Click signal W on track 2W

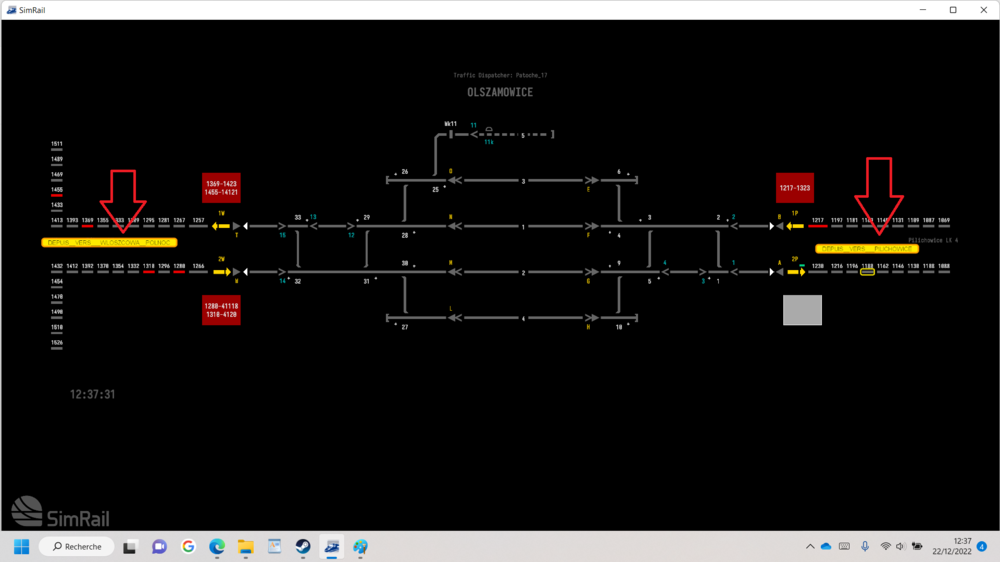coord(236,271)
